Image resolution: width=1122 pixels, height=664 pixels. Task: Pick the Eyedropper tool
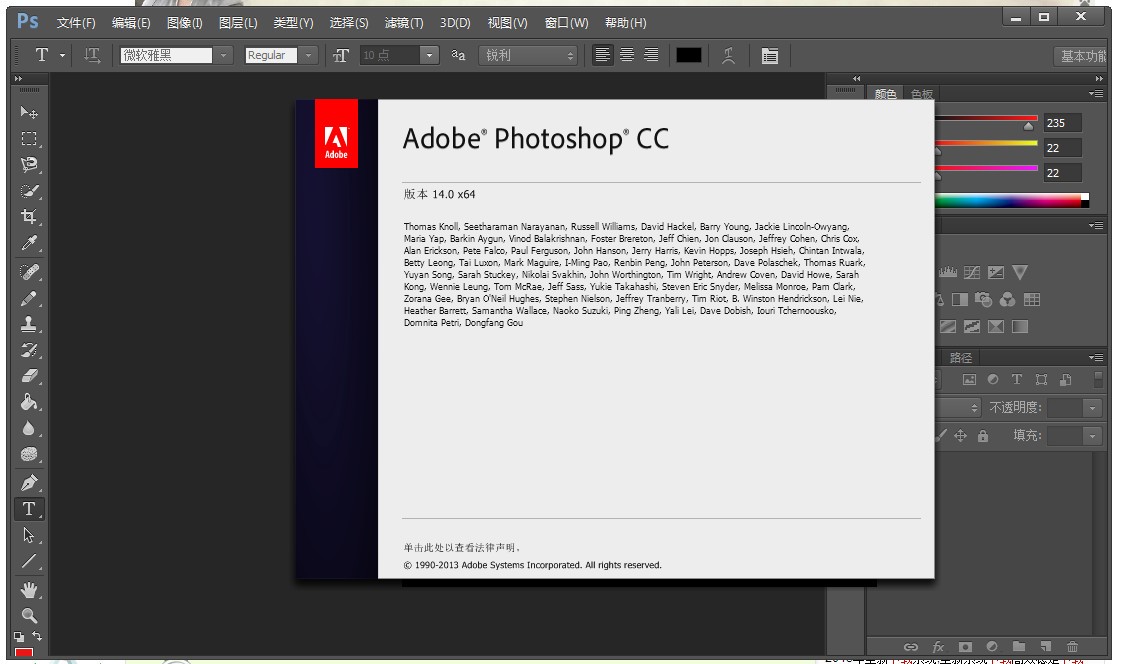[29, 243]
